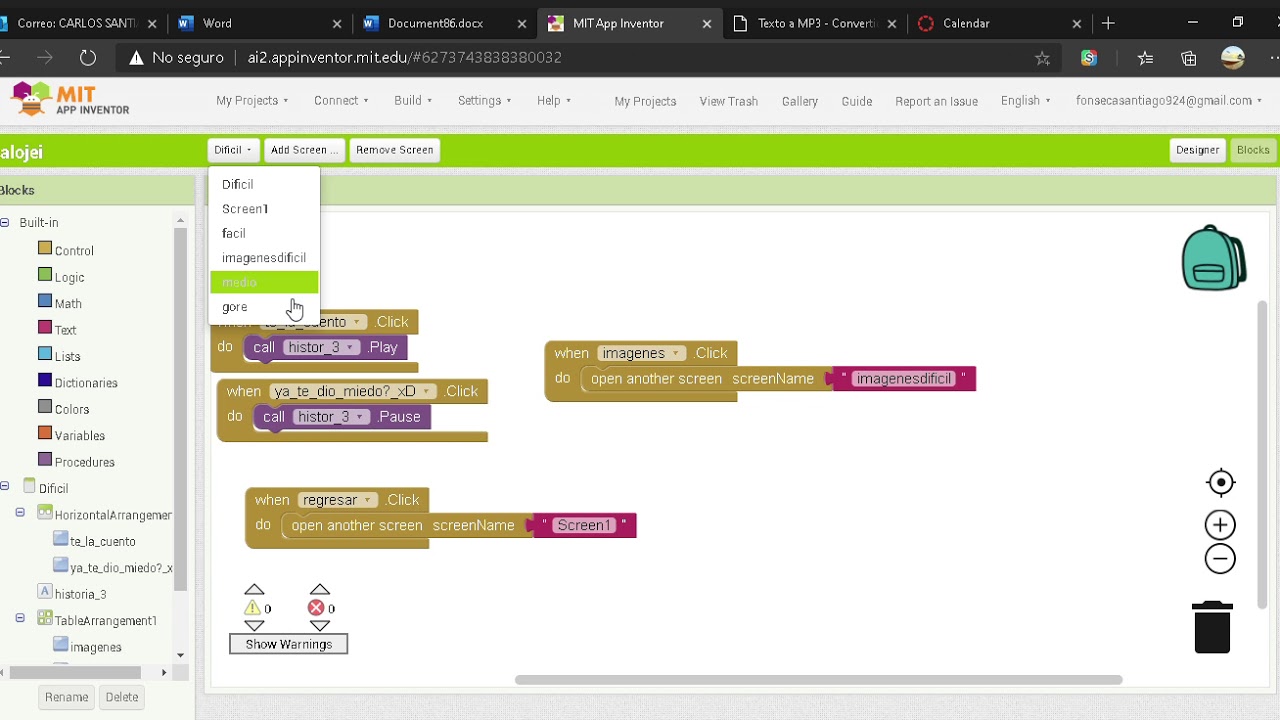The image size is (1280, 720).
Task: Open the imagenes component dropdown
Action: pos(677,353)
